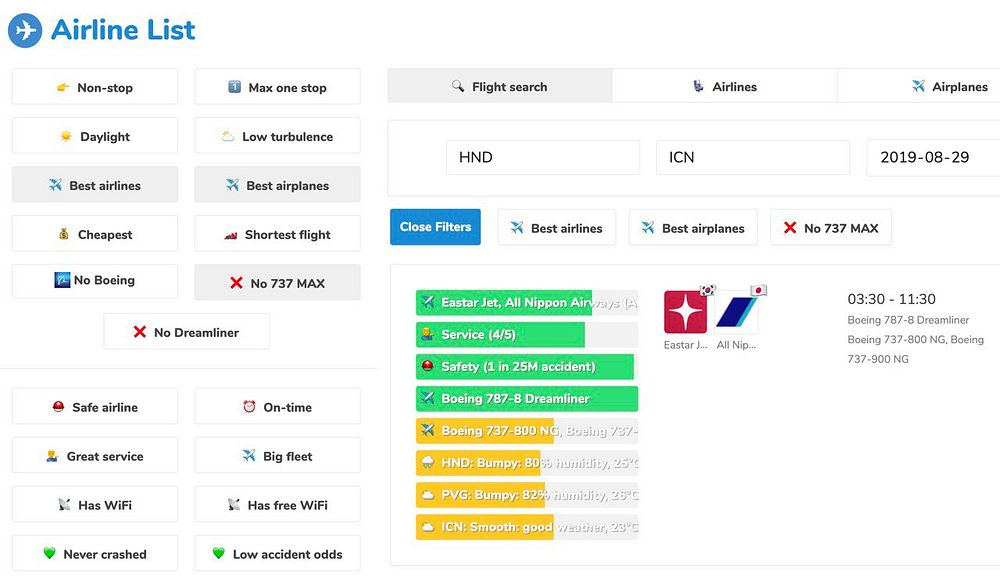Screen dimensions: 1000x584
Task: Enable the Low turbulence filter
Action: 277,136
